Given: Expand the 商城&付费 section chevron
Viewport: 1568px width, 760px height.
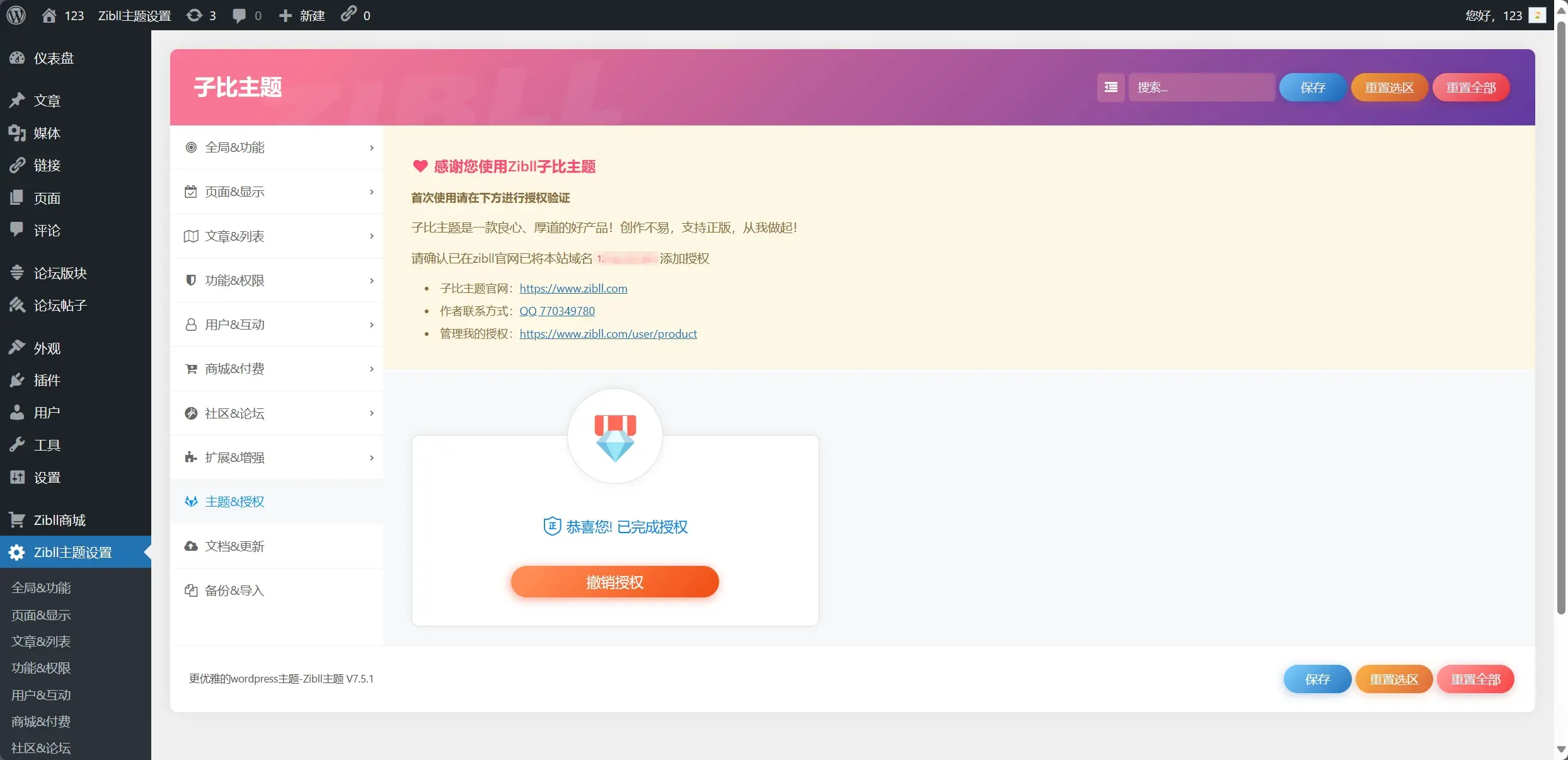Looking at the screenshot, I should pyautogui.click(x=372, y=369).
